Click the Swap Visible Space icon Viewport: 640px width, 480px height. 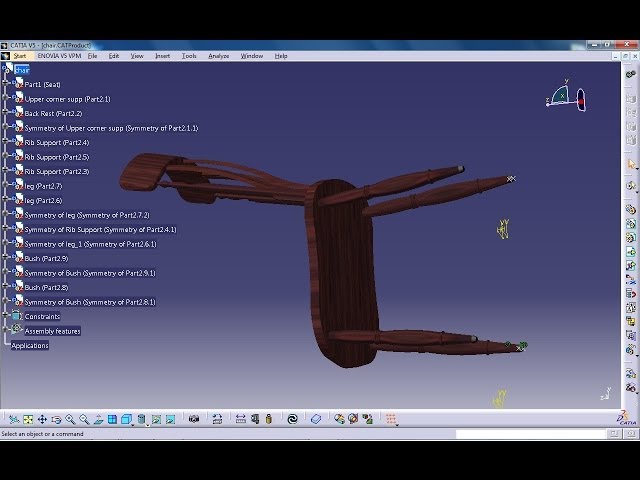point(171,419)
